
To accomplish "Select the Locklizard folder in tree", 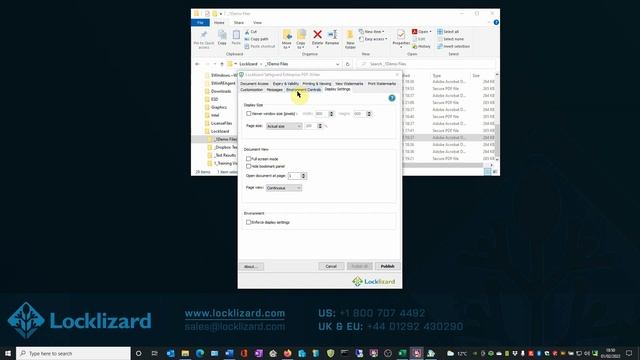I will [220, 131].
